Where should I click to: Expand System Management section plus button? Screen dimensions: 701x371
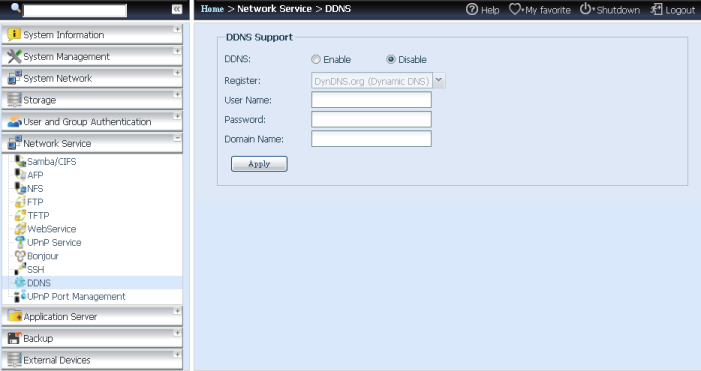click(177, 51)
